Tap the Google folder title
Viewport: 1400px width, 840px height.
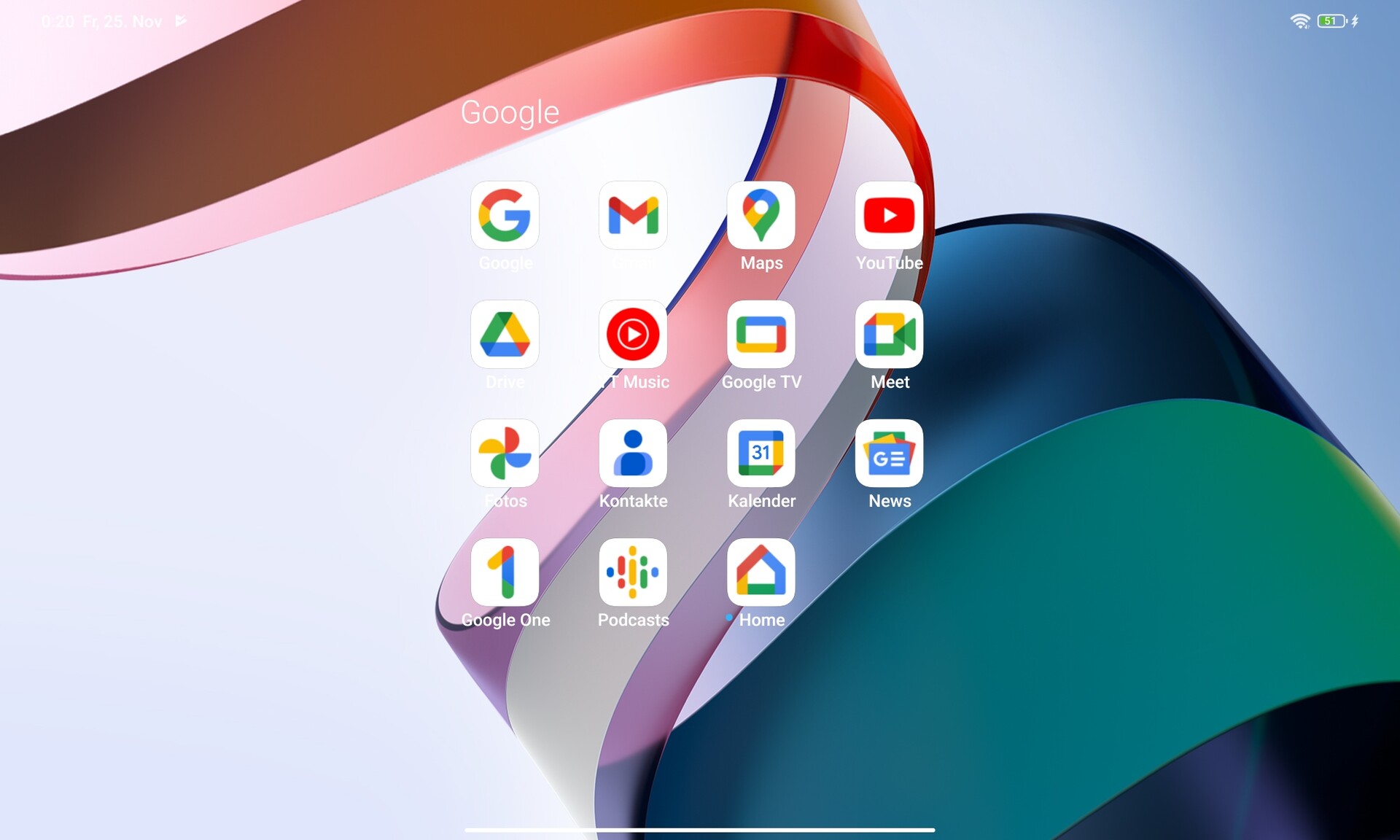click(510, 112)
